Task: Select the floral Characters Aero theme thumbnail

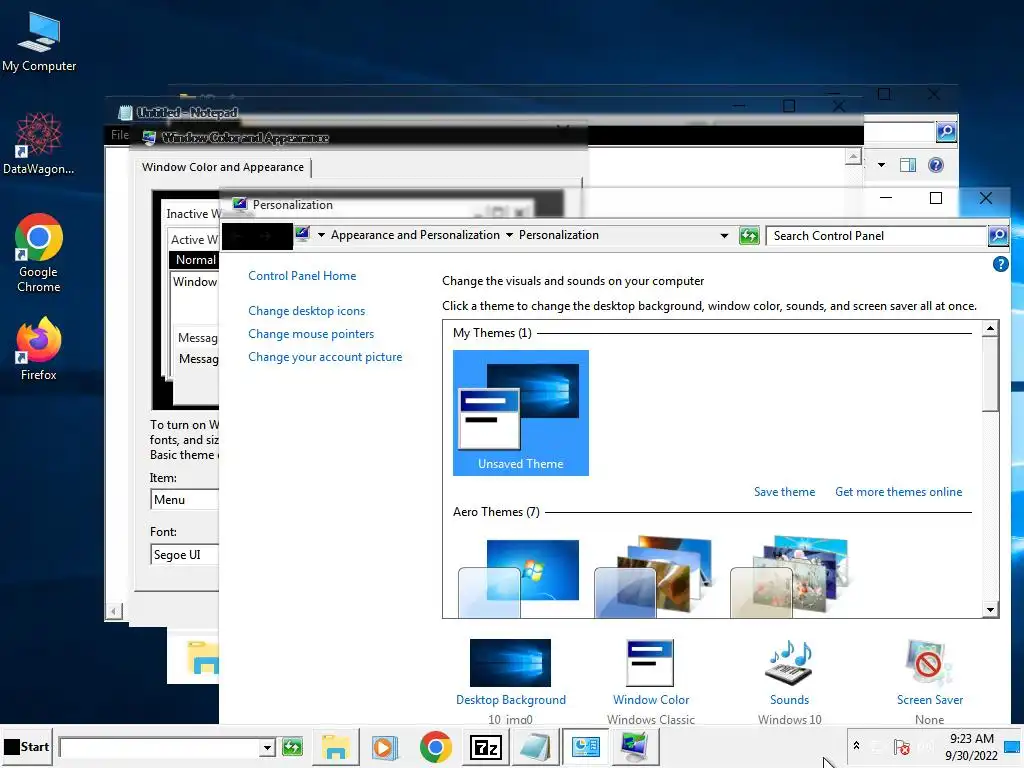Action: click(x=790, y=577)
